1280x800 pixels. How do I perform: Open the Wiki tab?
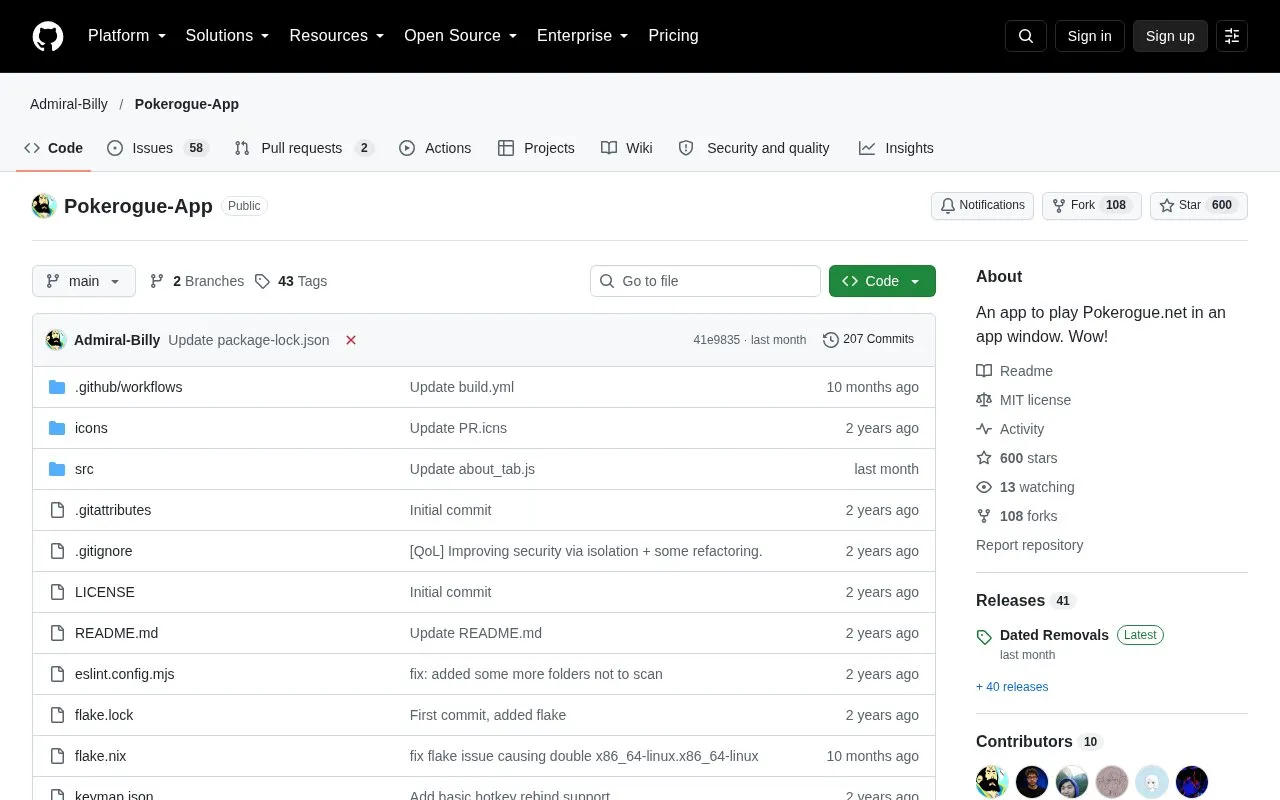[x=627, y=148]
